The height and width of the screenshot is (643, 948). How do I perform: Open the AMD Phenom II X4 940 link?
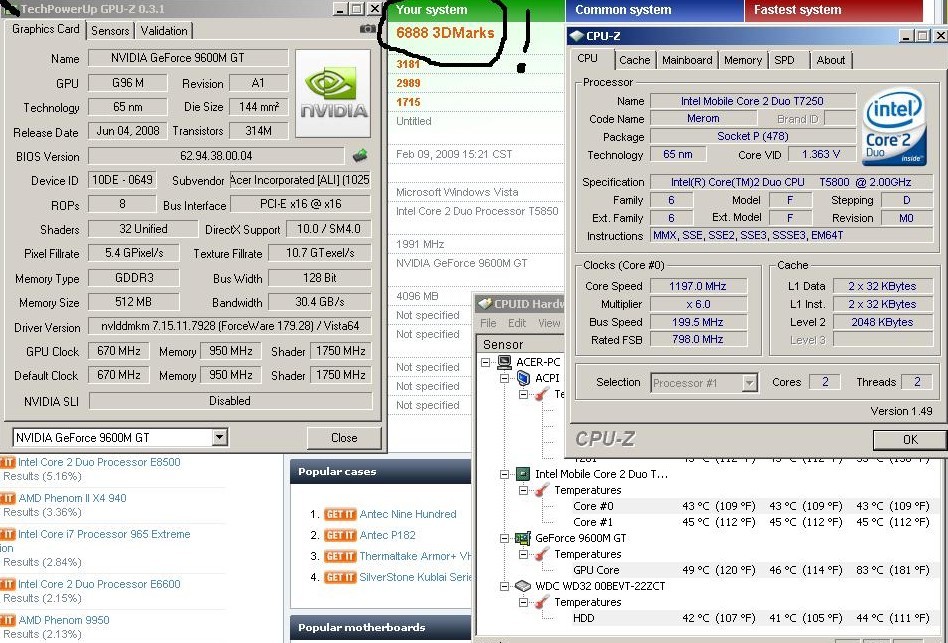pos(73,499)
